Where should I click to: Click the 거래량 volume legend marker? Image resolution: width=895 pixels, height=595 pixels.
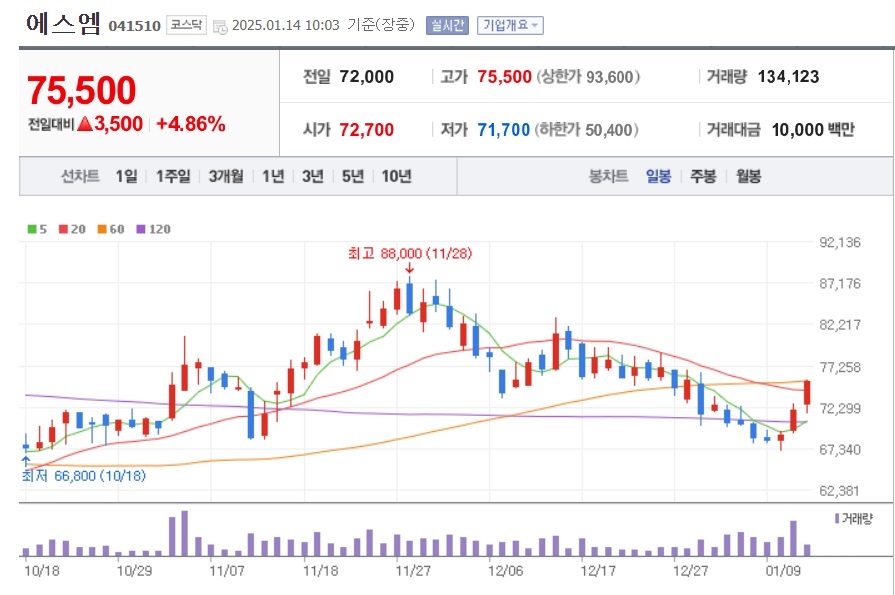coord(853,518)
